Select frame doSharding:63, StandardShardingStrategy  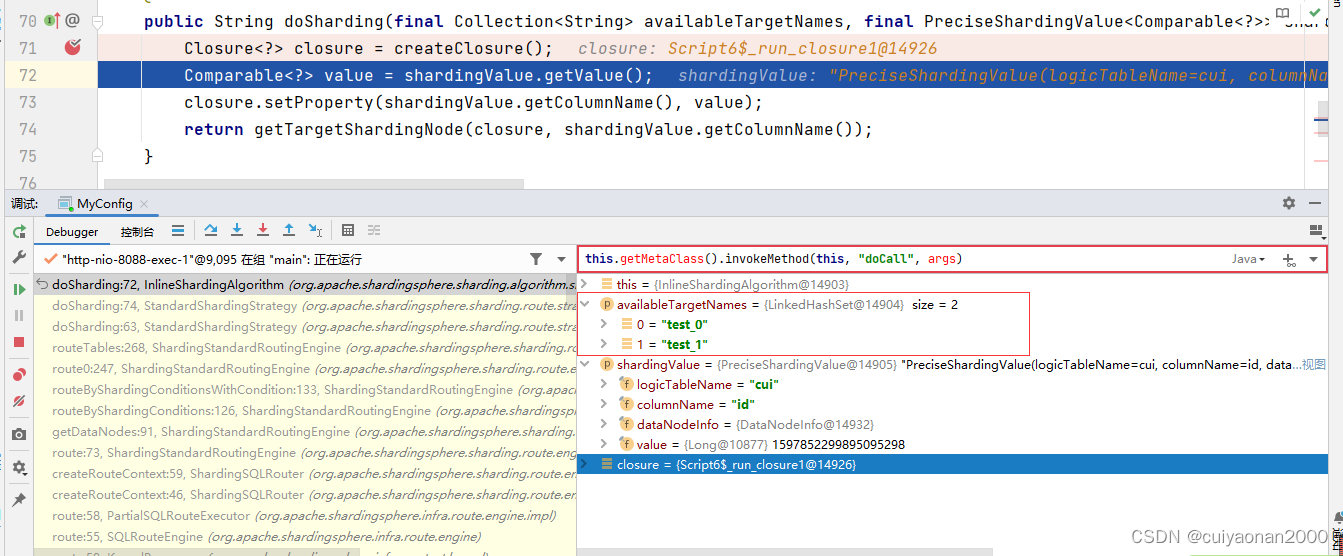pos(305,326)
